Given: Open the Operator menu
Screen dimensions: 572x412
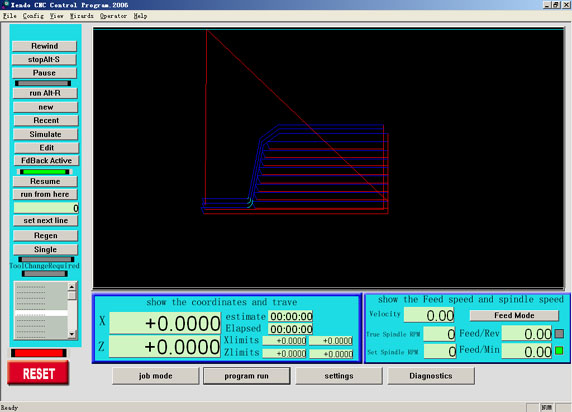Looking at the screenshot, I should coord(113,16).
